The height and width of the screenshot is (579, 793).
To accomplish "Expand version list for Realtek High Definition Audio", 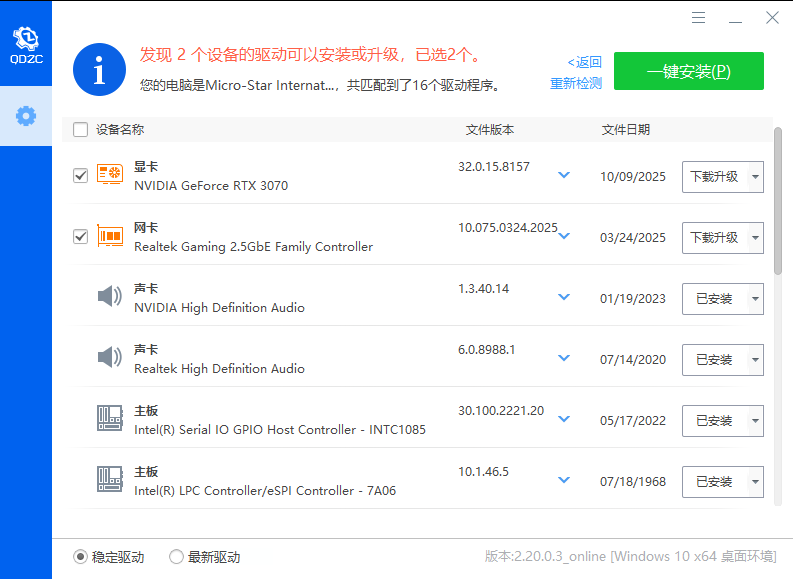I will click(564, 358).
